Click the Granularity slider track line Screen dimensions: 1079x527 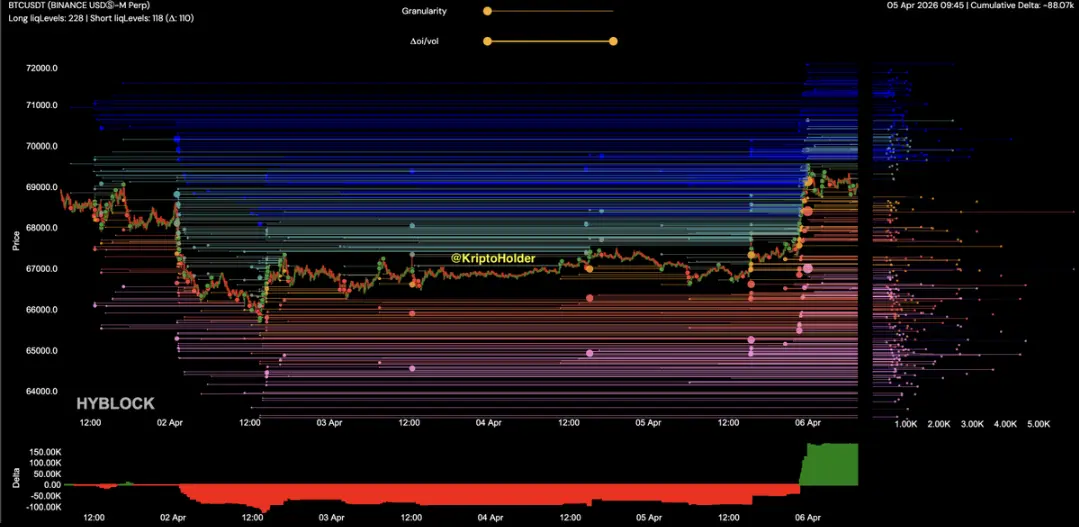pyautogui.click(x=550, y=11)
